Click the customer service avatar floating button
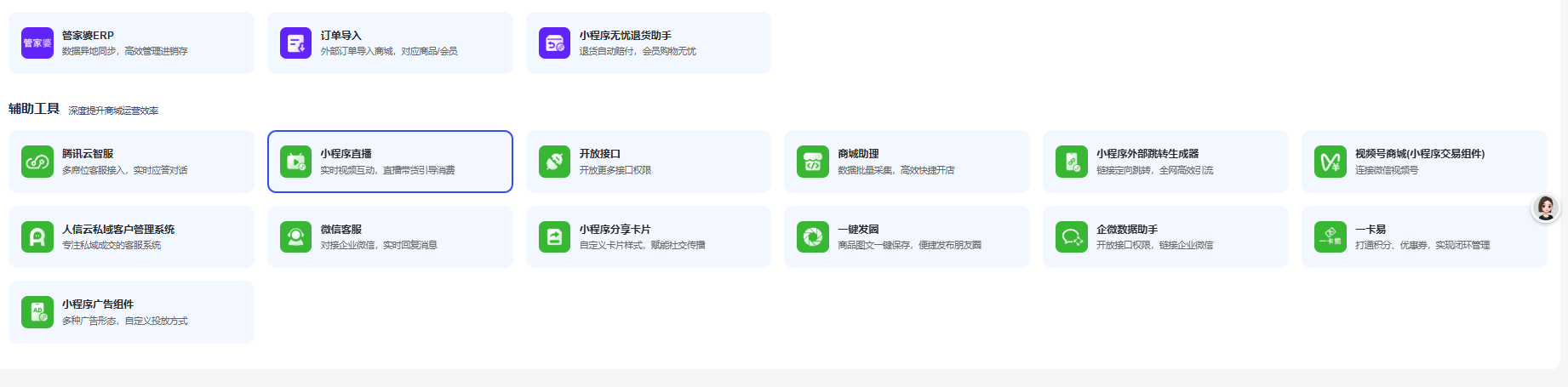The height and width of the screenshot is (387, 1568). [x=1545, y=208]
